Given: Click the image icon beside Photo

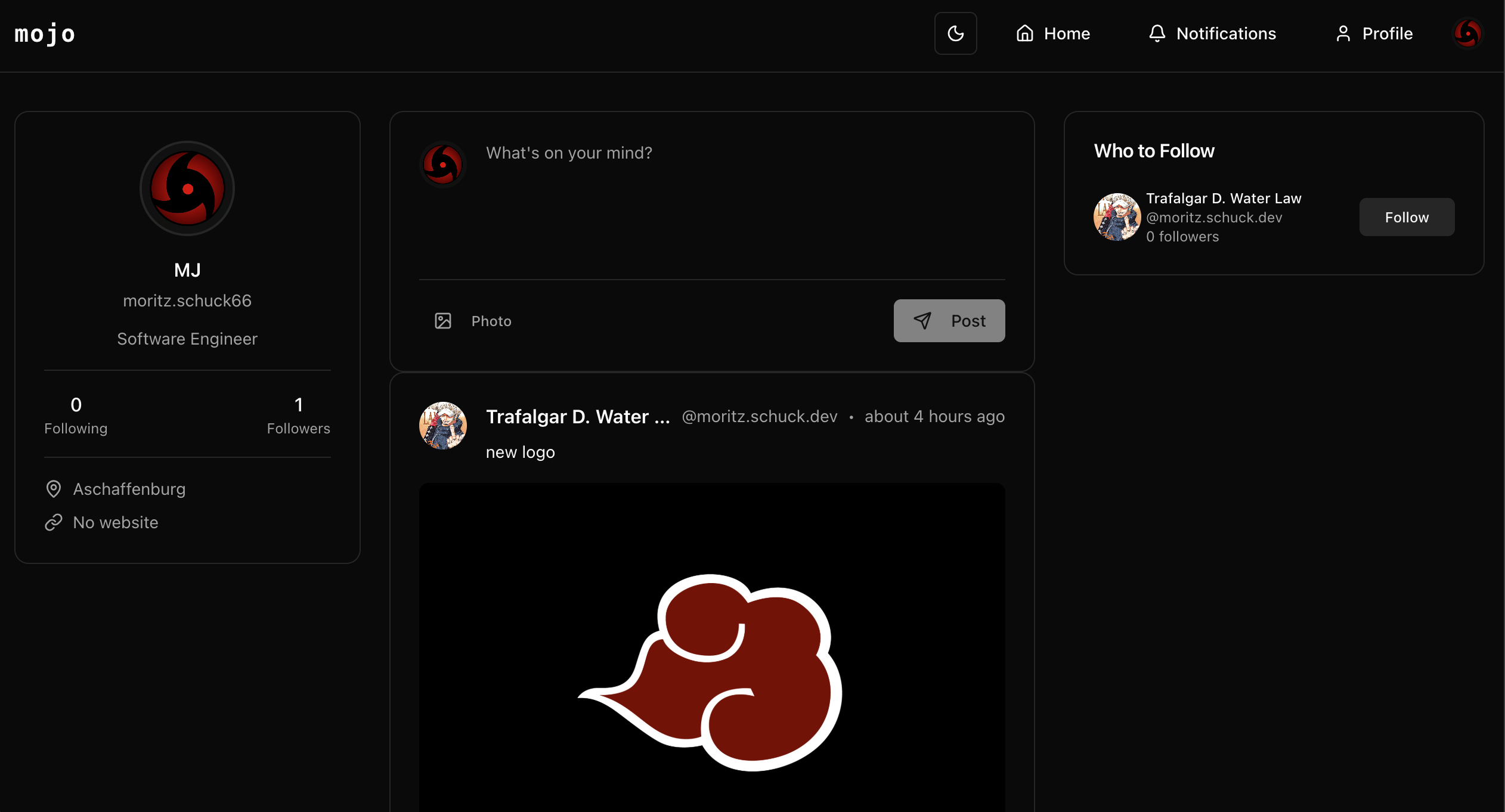Looking at the screenshot, I should pos(443,321).
